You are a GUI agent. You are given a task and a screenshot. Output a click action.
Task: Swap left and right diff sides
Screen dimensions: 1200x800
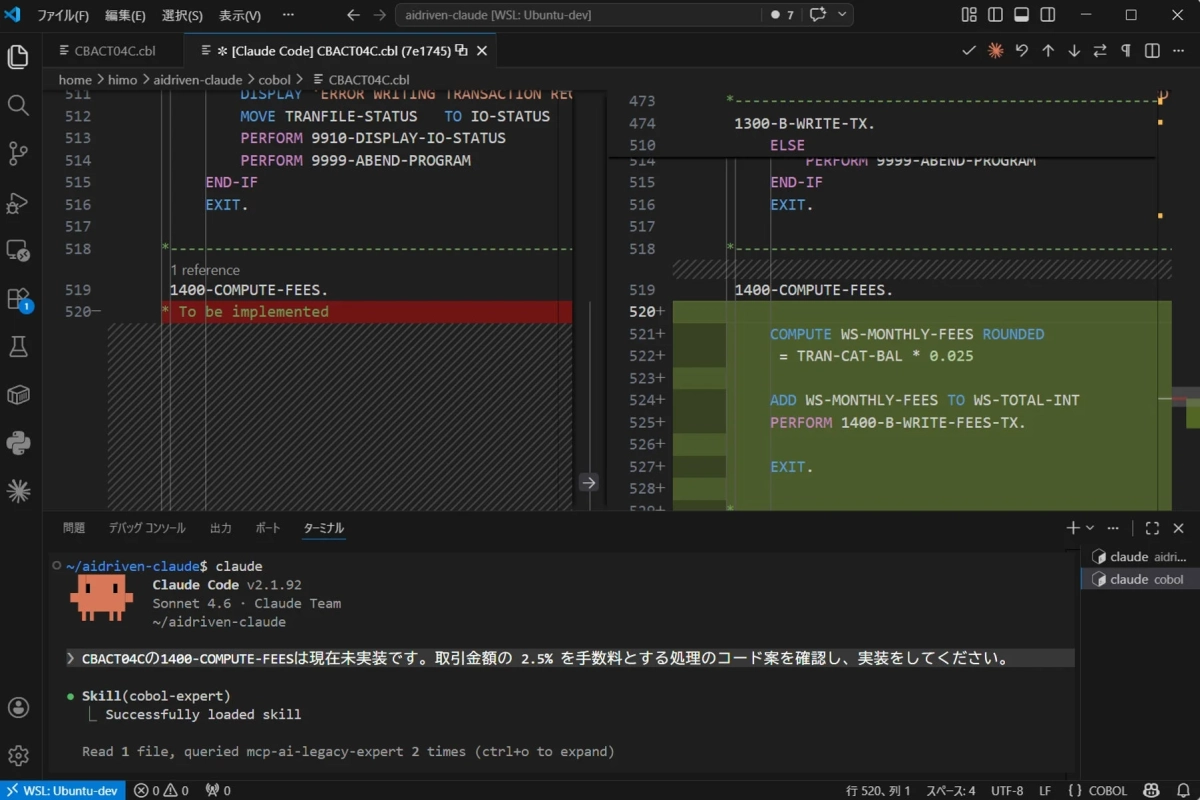click(x=1100, y=50)
